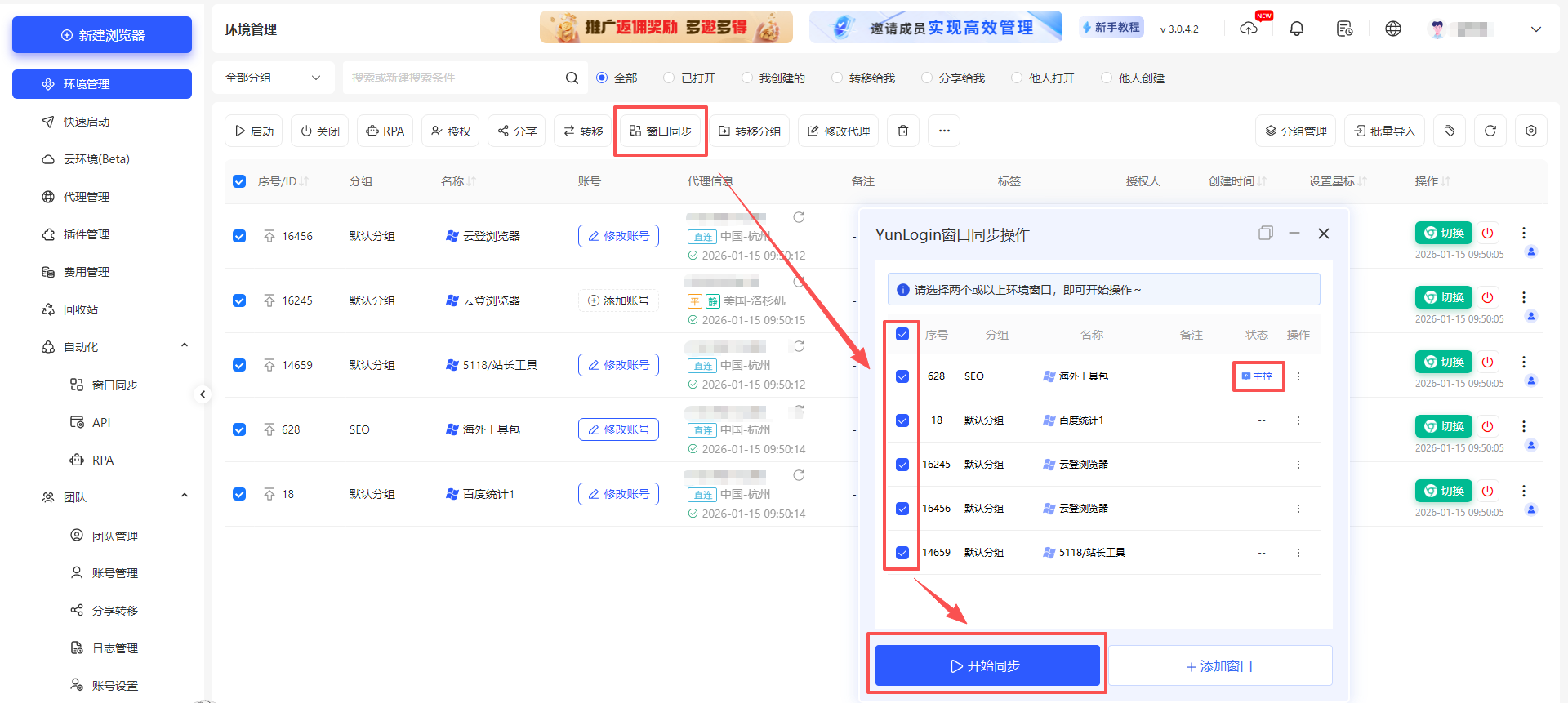This screenshot has height=703, width=1568.
Task: Open row menu for 14659 in sync dialog
Action: tap(1298, 553)
